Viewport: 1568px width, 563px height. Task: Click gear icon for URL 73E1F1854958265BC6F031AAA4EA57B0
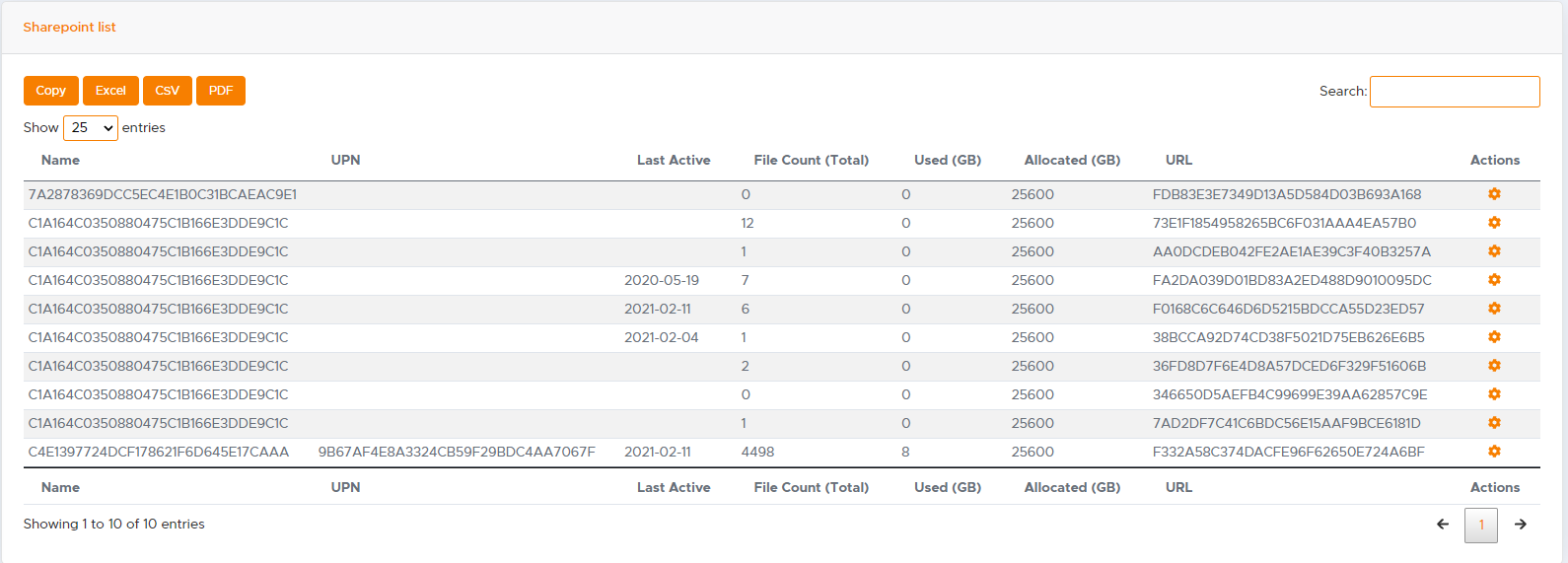coord(1494,223)
